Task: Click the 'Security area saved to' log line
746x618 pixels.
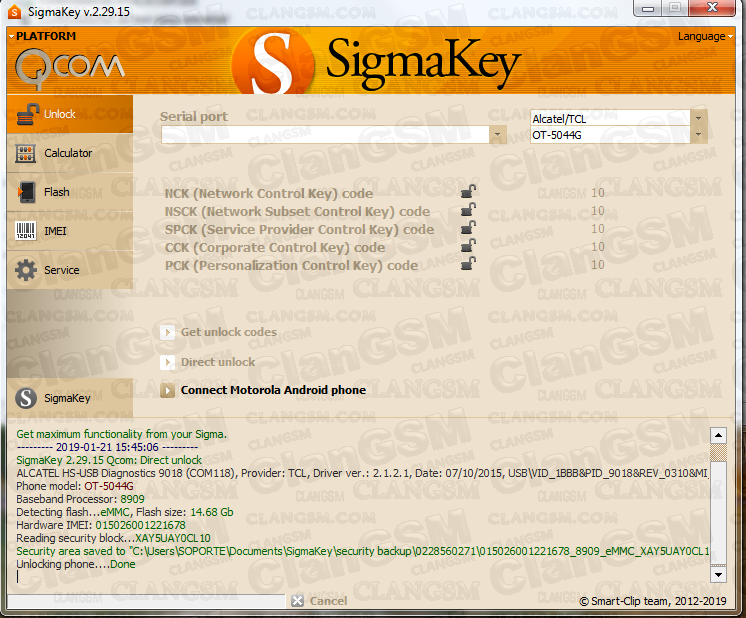Action: click(363, 551)
